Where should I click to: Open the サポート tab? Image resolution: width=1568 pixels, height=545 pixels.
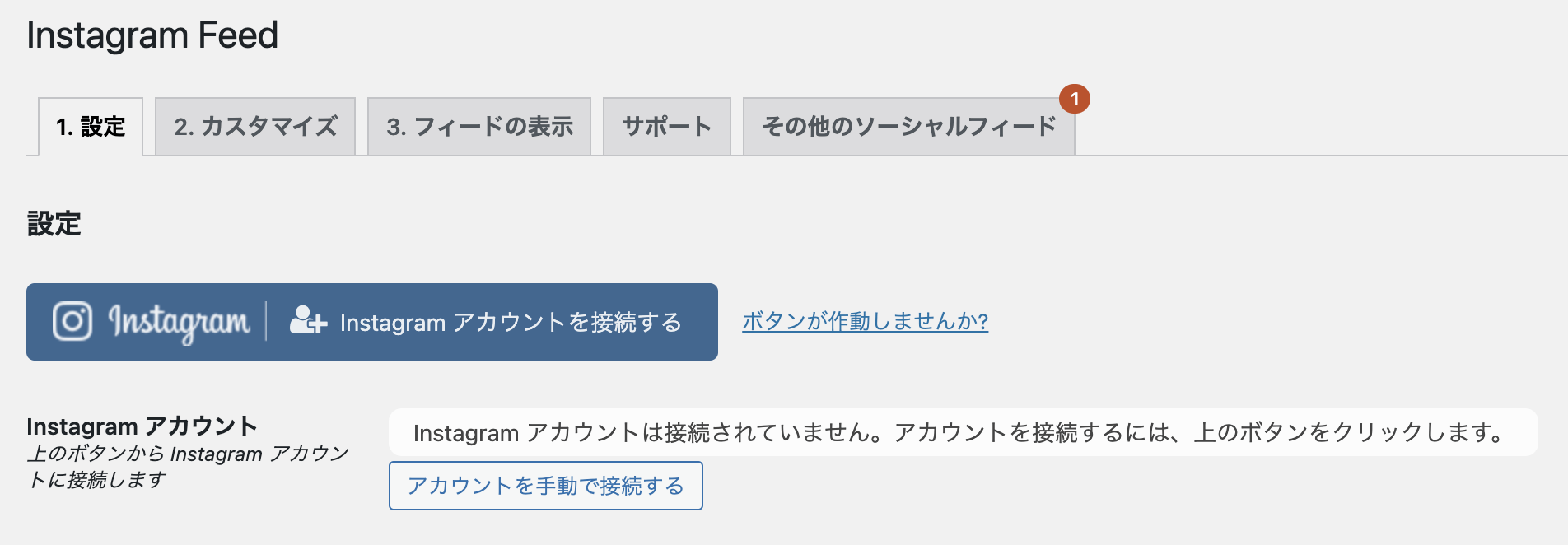[x=667, y=127]
